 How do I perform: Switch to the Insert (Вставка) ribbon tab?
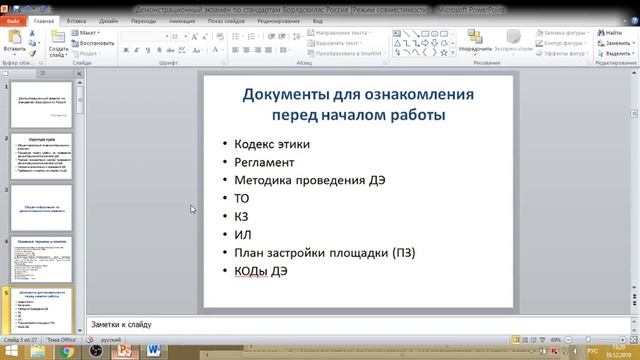pos(76,21)
